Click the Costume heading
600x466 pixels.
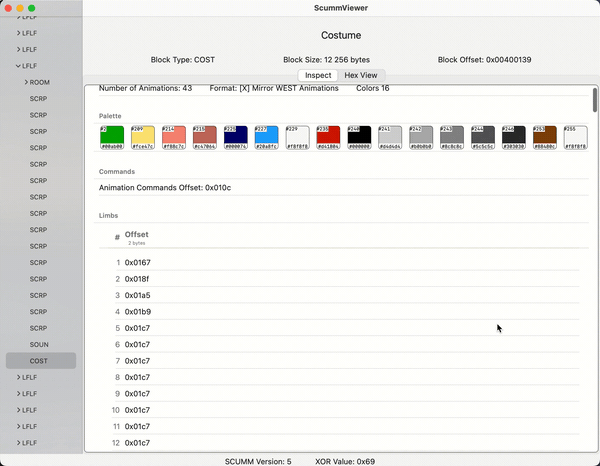(341, 35)
